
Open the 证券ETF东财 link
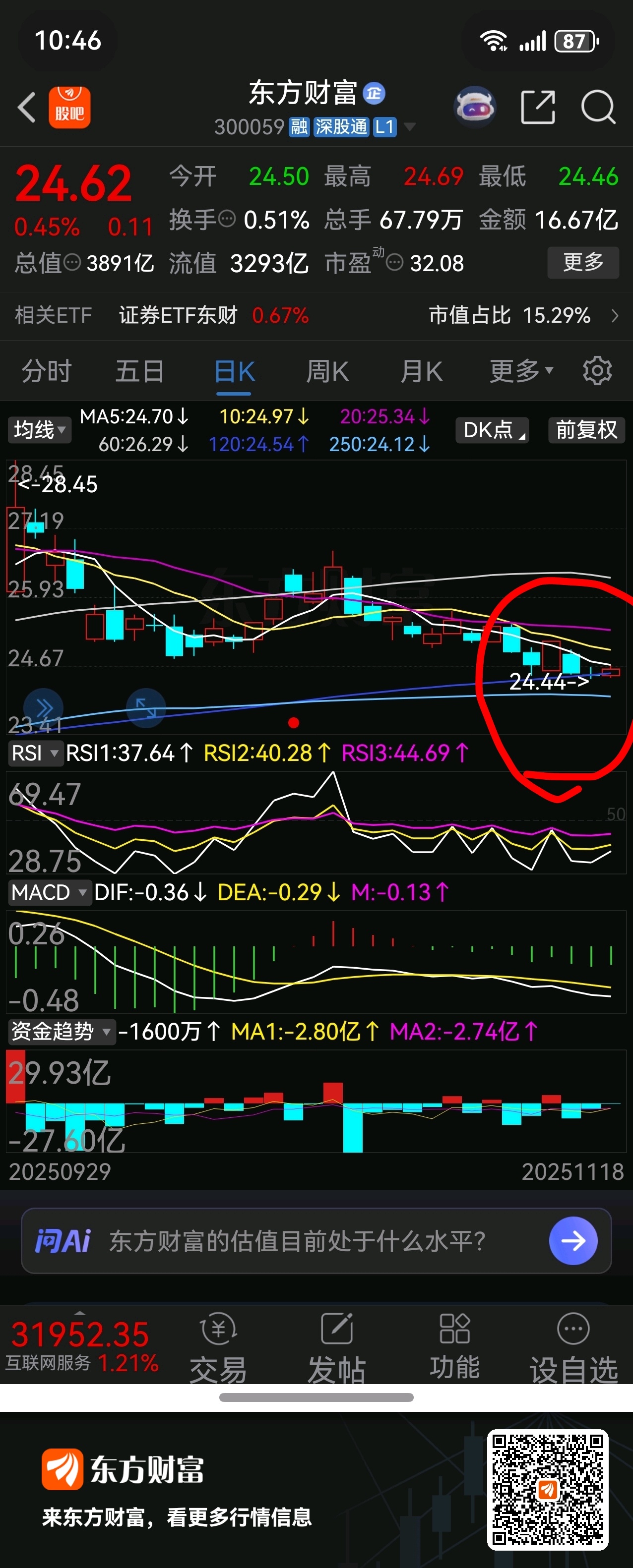click(178, 315)
